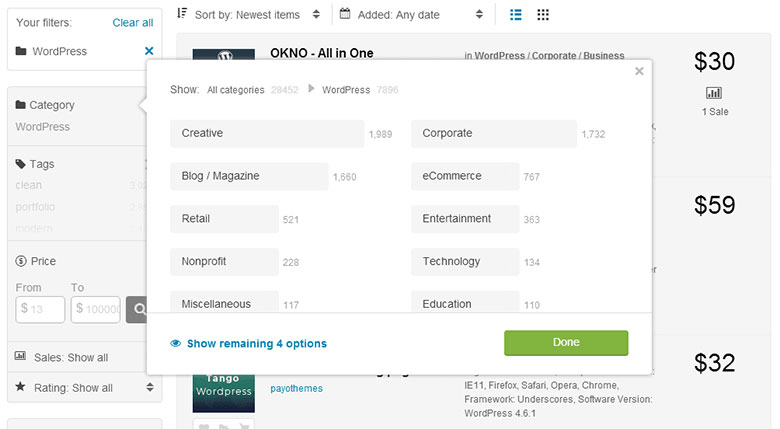This screenshot has height=429, width=780.
Task: Select the Creative category
Action: [266, 133]
